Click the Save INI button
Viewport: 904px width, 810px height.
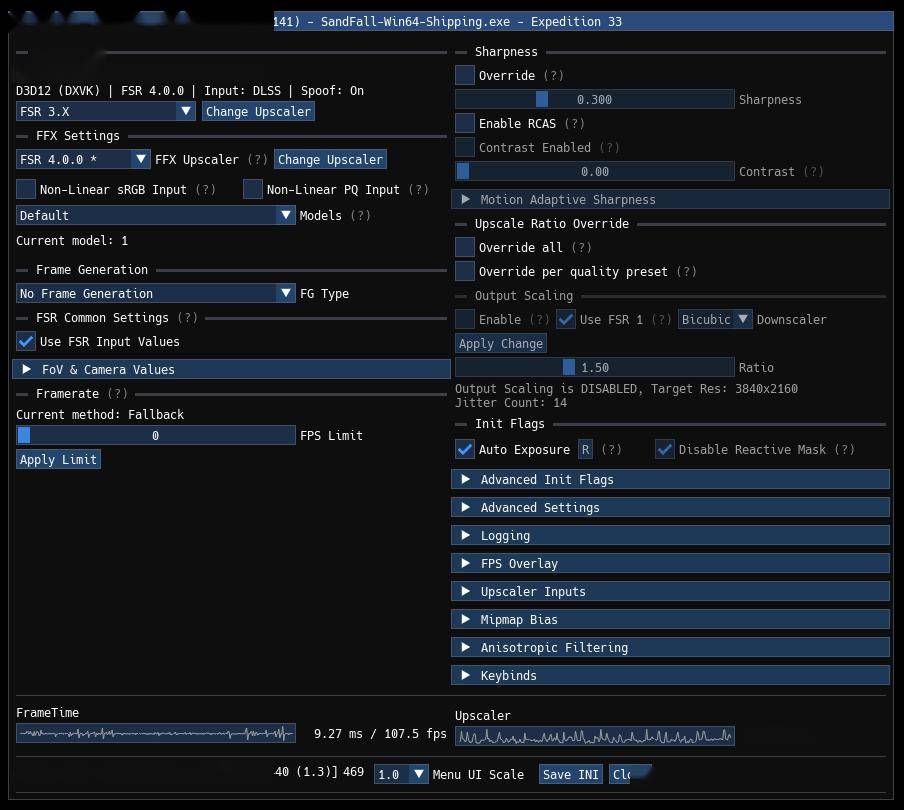tap(571, 774)
